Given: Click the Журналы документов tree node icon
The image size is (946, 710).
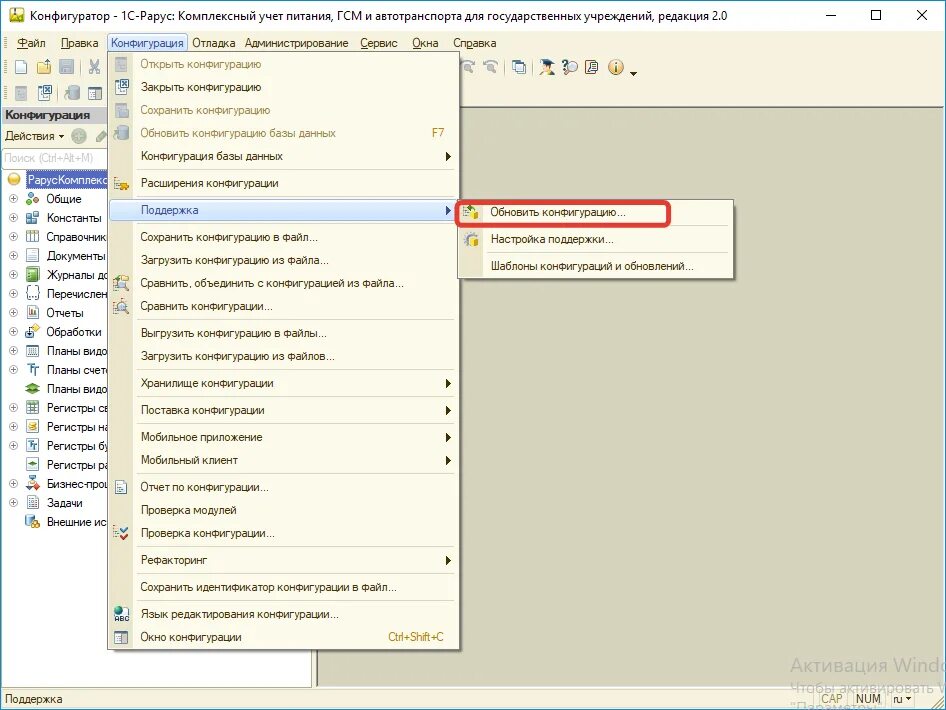Looking at the screenshot, I should pyautogui.click(x=33, y=274).
